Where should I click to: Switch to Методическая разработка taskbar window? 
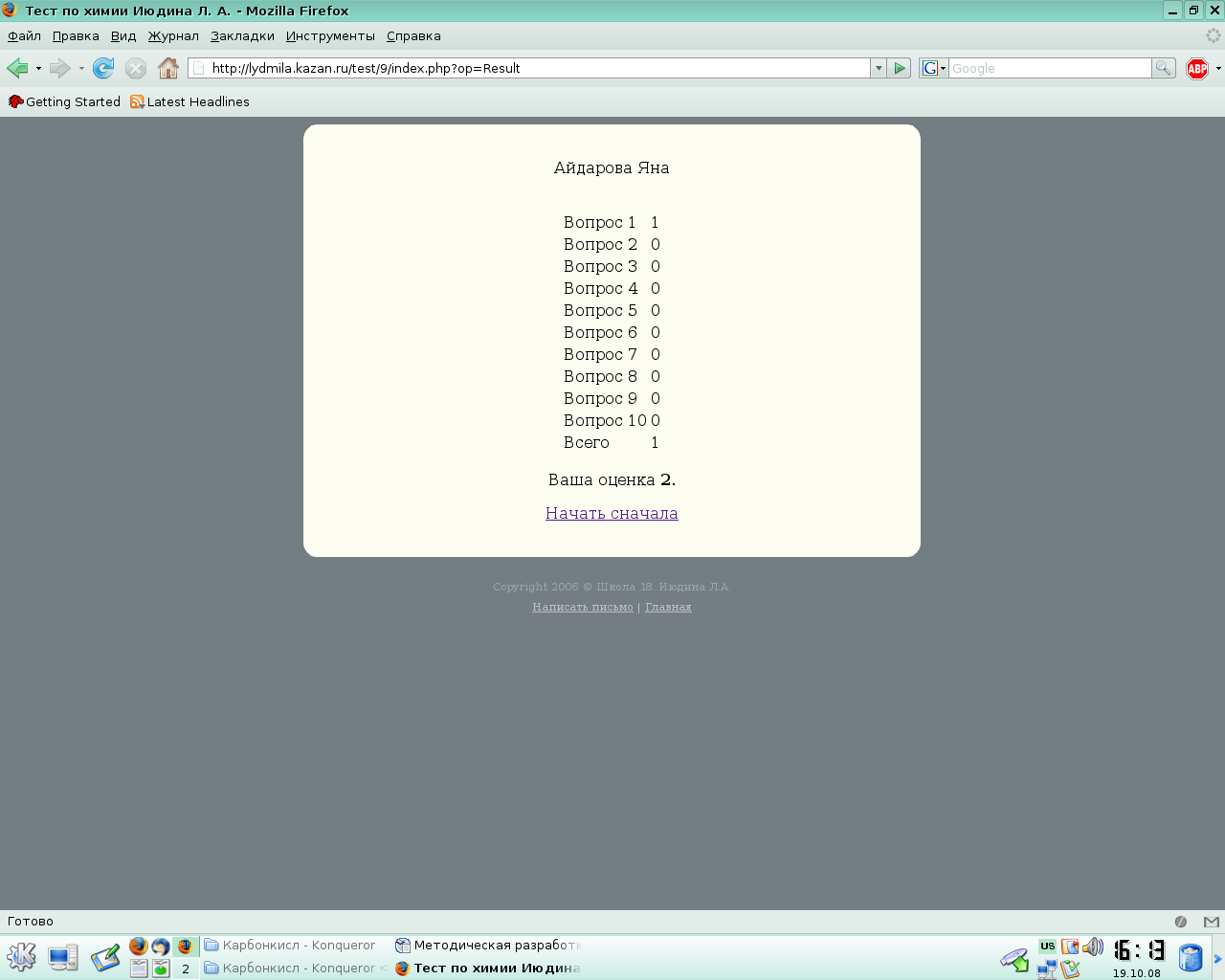coord(488,946)
